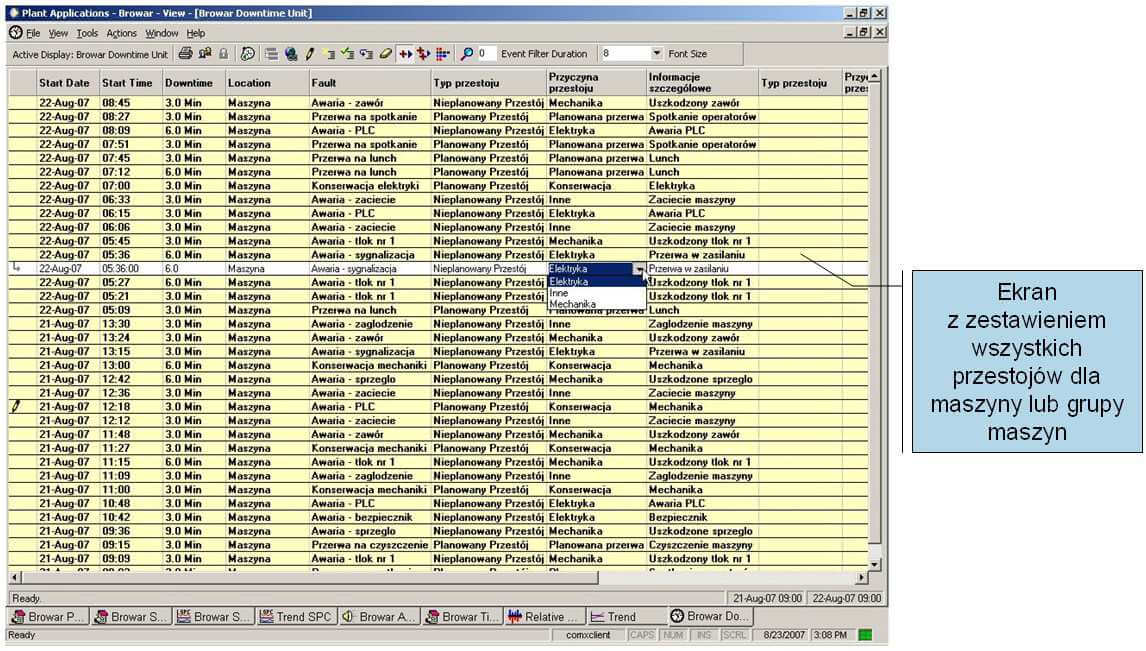Viewport: 1146px width, 651px height.
Task: Open the Window menu
Action: click(162, 33)
